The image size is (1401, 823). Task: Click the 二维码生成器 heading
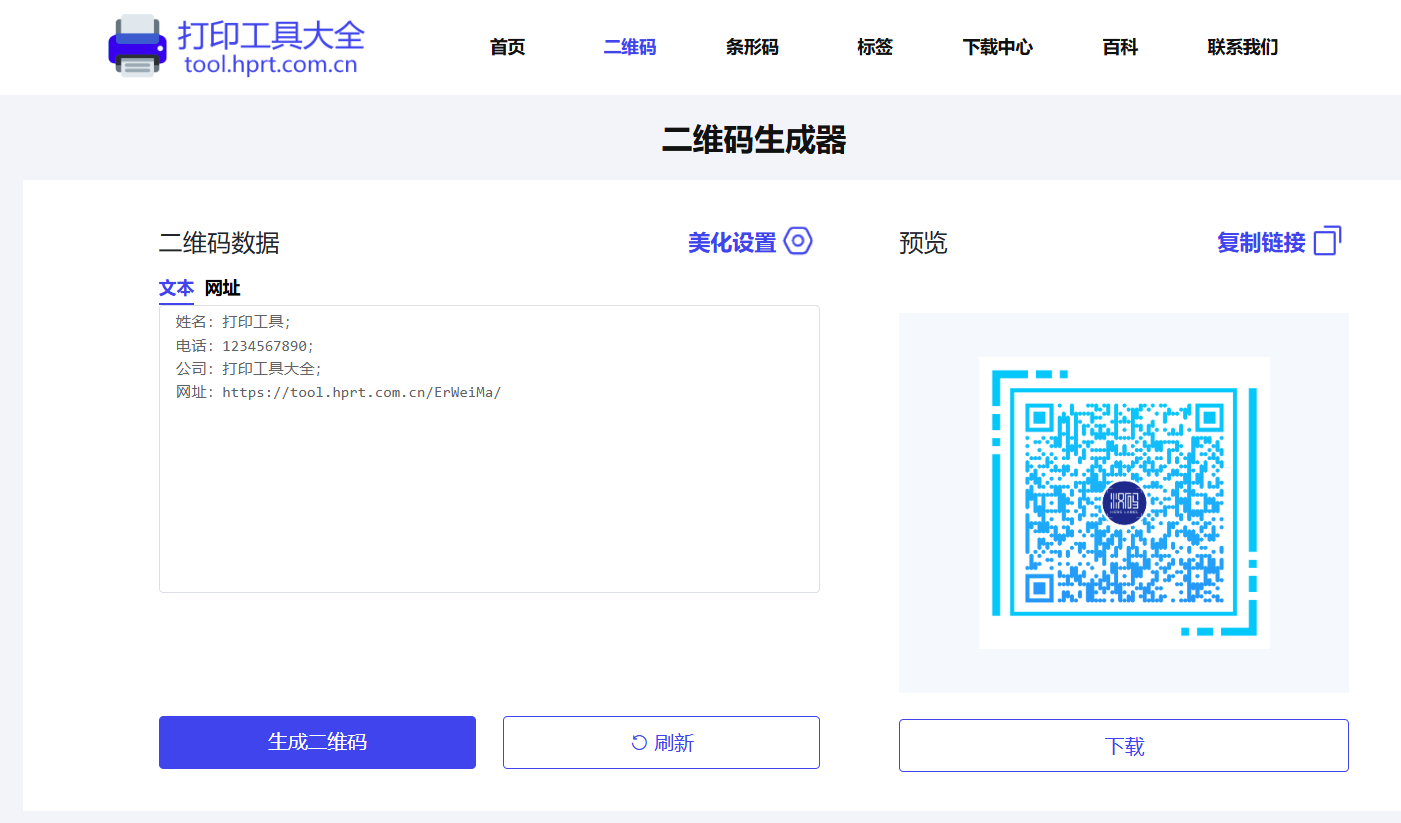[x=754, y=140]
